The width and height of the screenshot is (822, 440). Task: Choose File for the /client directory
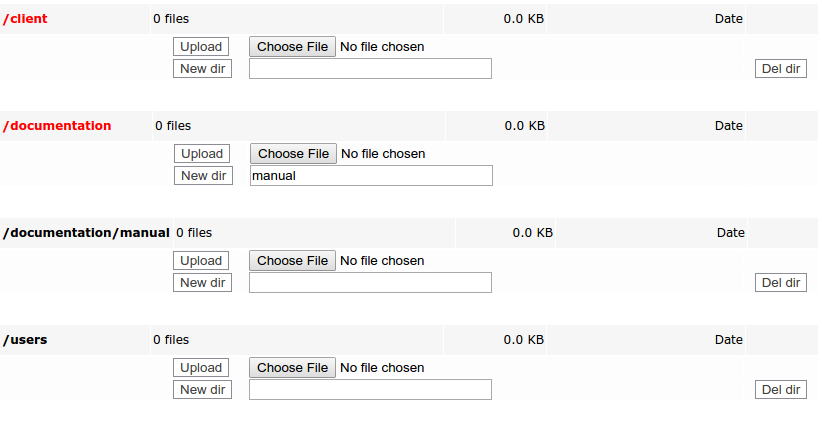coord(292,46)
